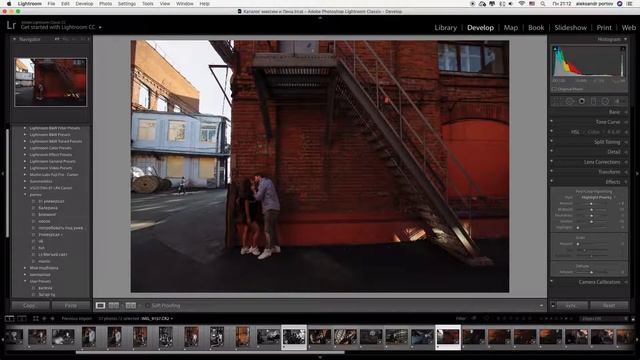Select the Graduated Filter tool
Image resolution: width=640 pixels, height=360 pixels.
click(x=593, y=101)
